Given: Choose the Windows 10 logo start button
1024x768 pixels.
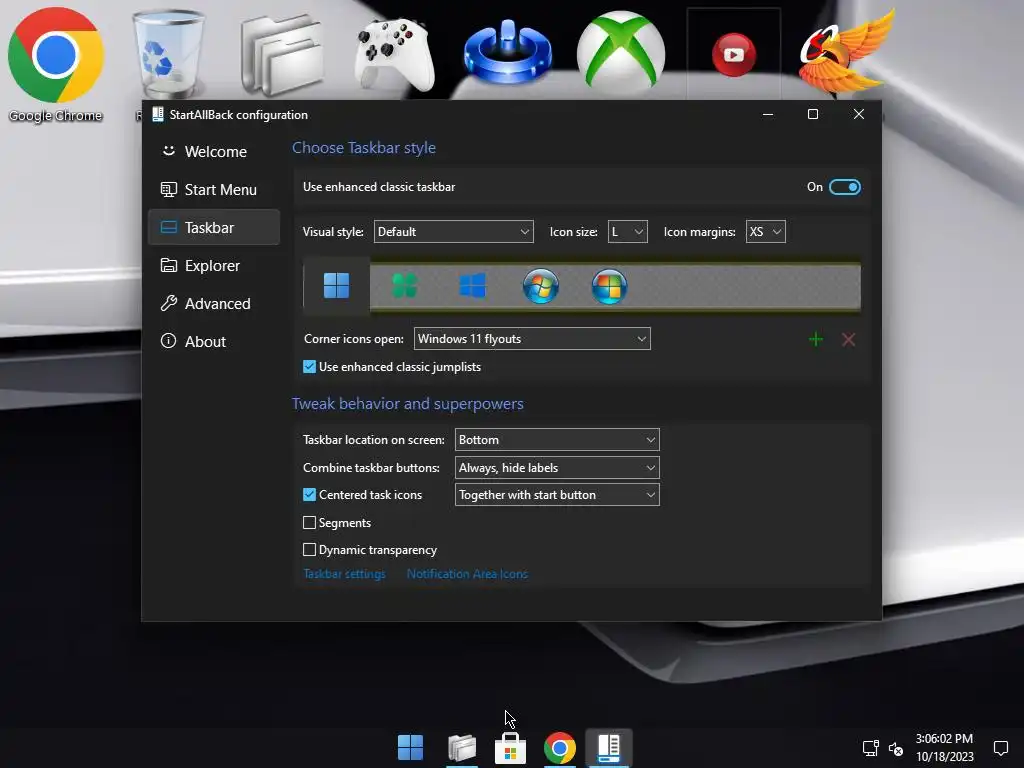Looking at the screenshot, I should pyautogui.click(x=472, y=286).
